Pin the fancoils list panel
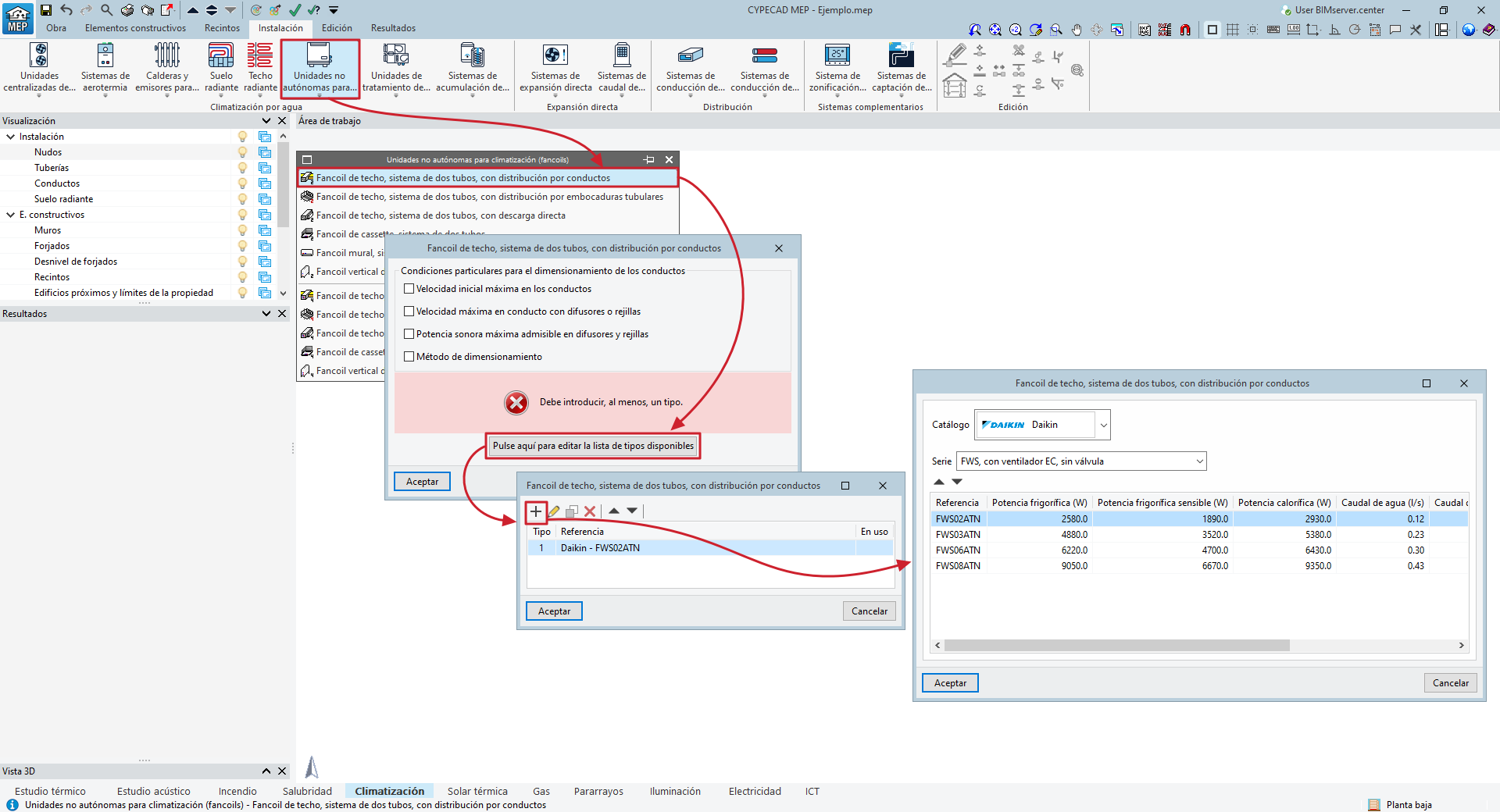 [648, 159]
